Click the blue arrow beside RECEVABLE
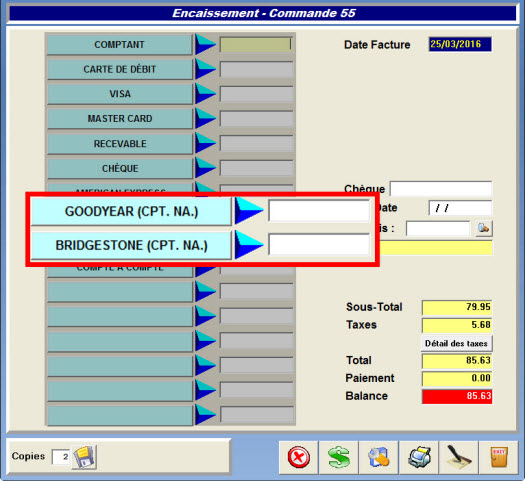 point(205,143)
